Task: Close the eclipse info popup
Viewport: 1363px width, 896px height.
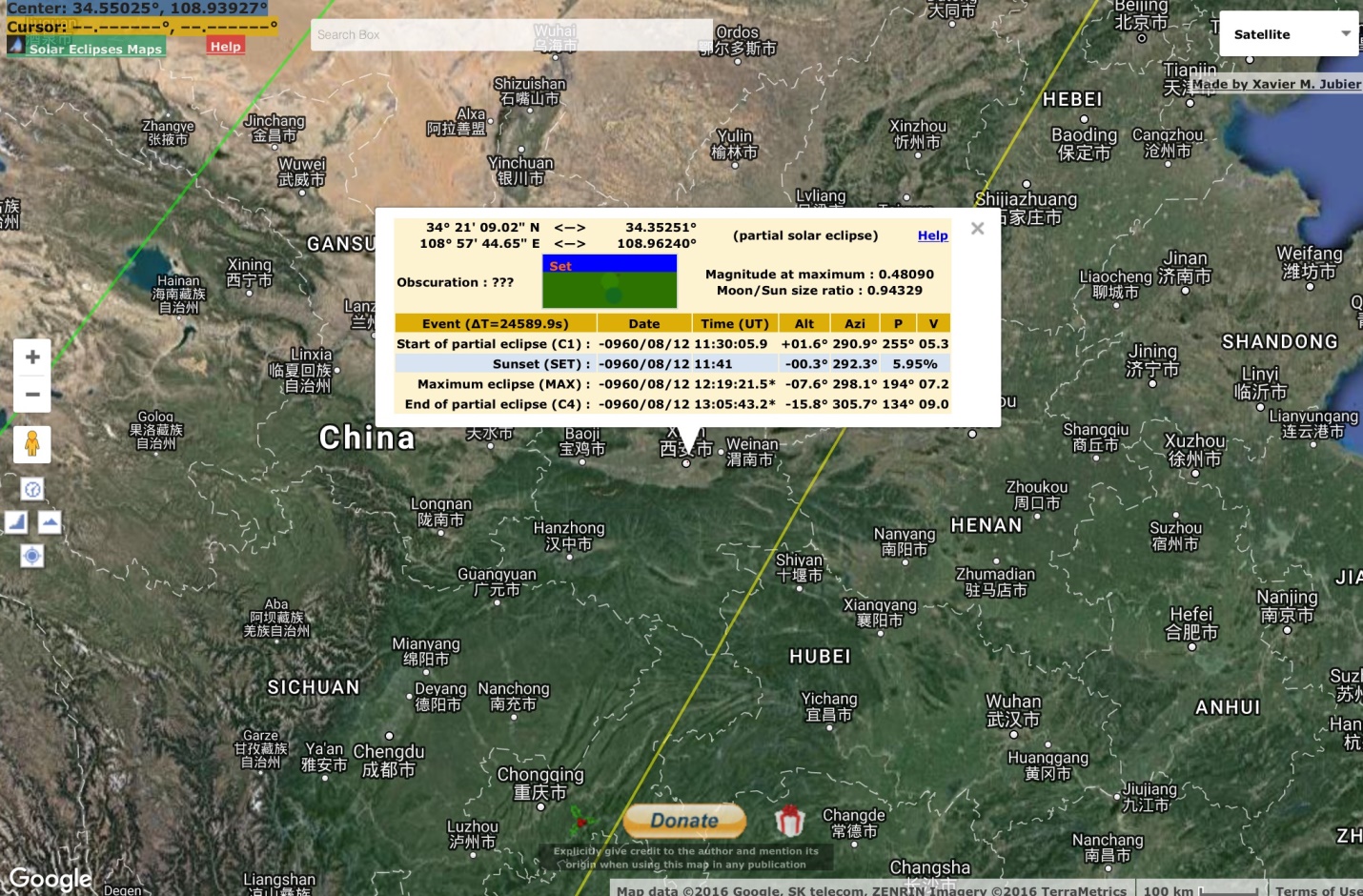Action: (x=977, y=228)
